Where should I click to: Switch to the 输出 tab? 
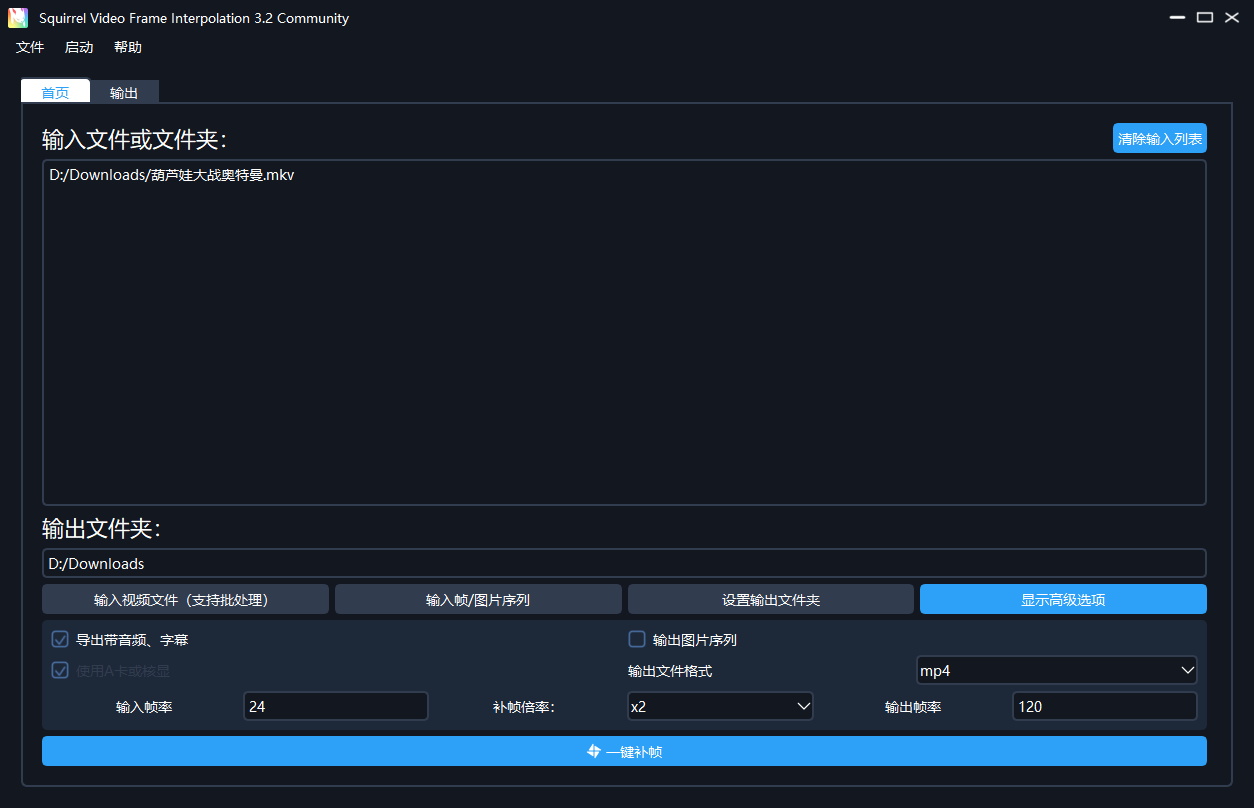point(124,93)
